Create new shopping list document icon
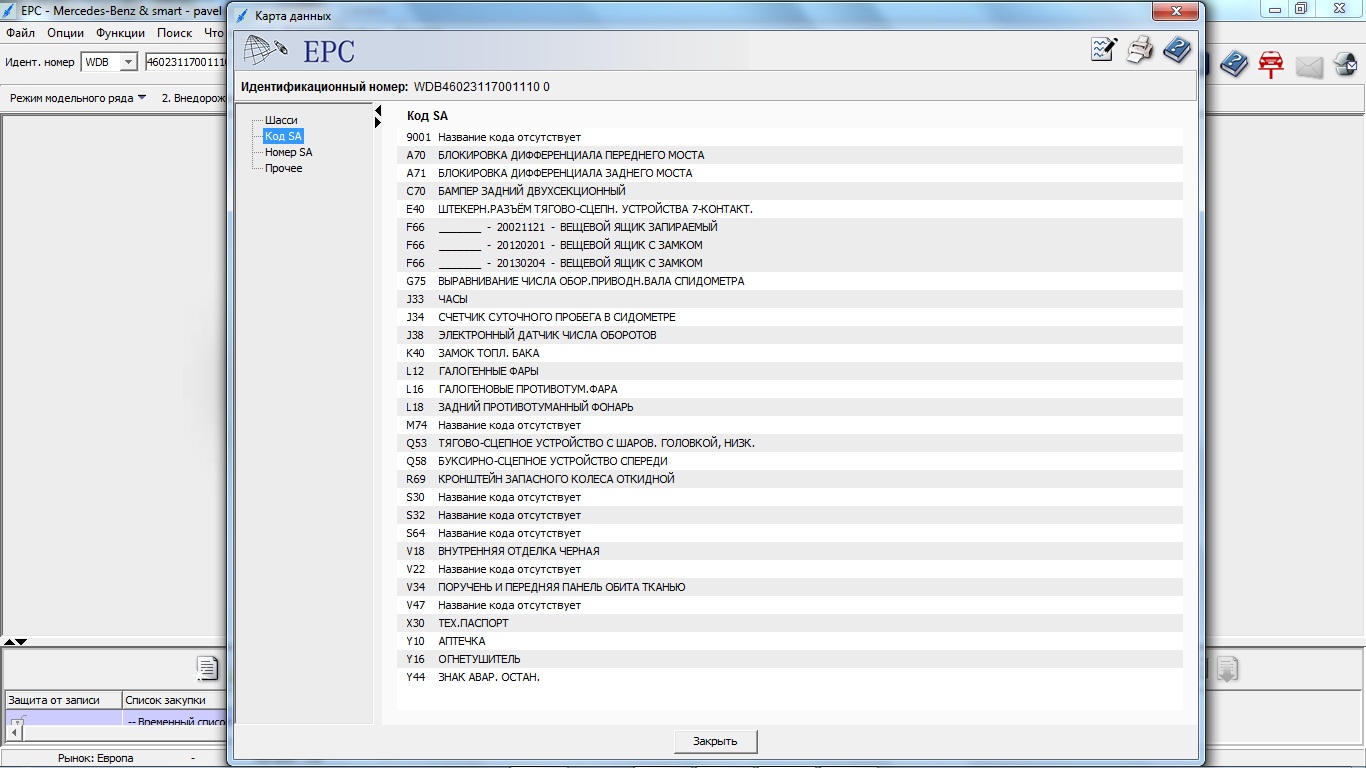The width and height of the screenshot is (1366, 768). (207, 668)
